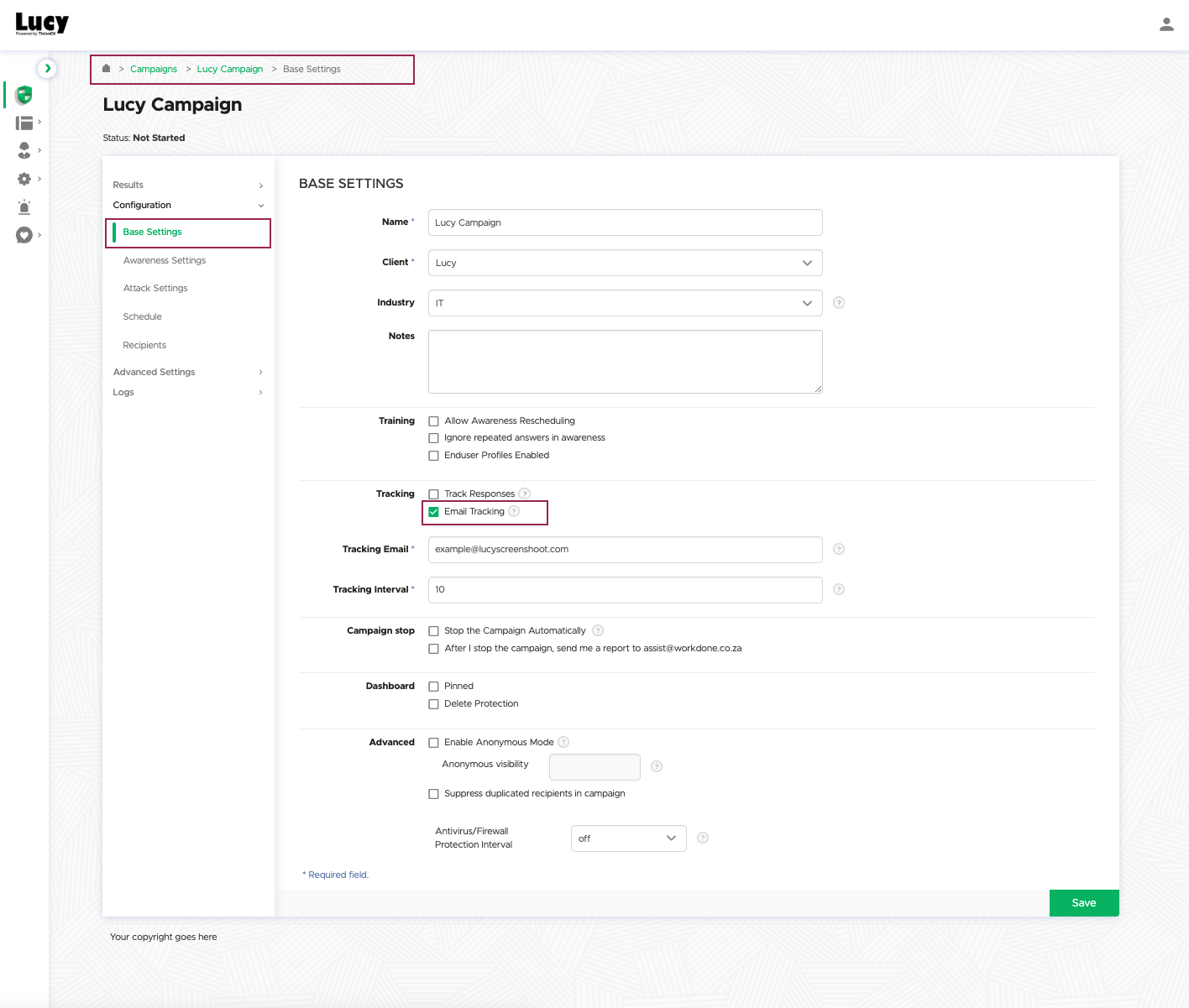Uncheck Email Tracking checkbox
Image resolution: width=1189 pixels, height=1008 pixels.
[433, 512]
